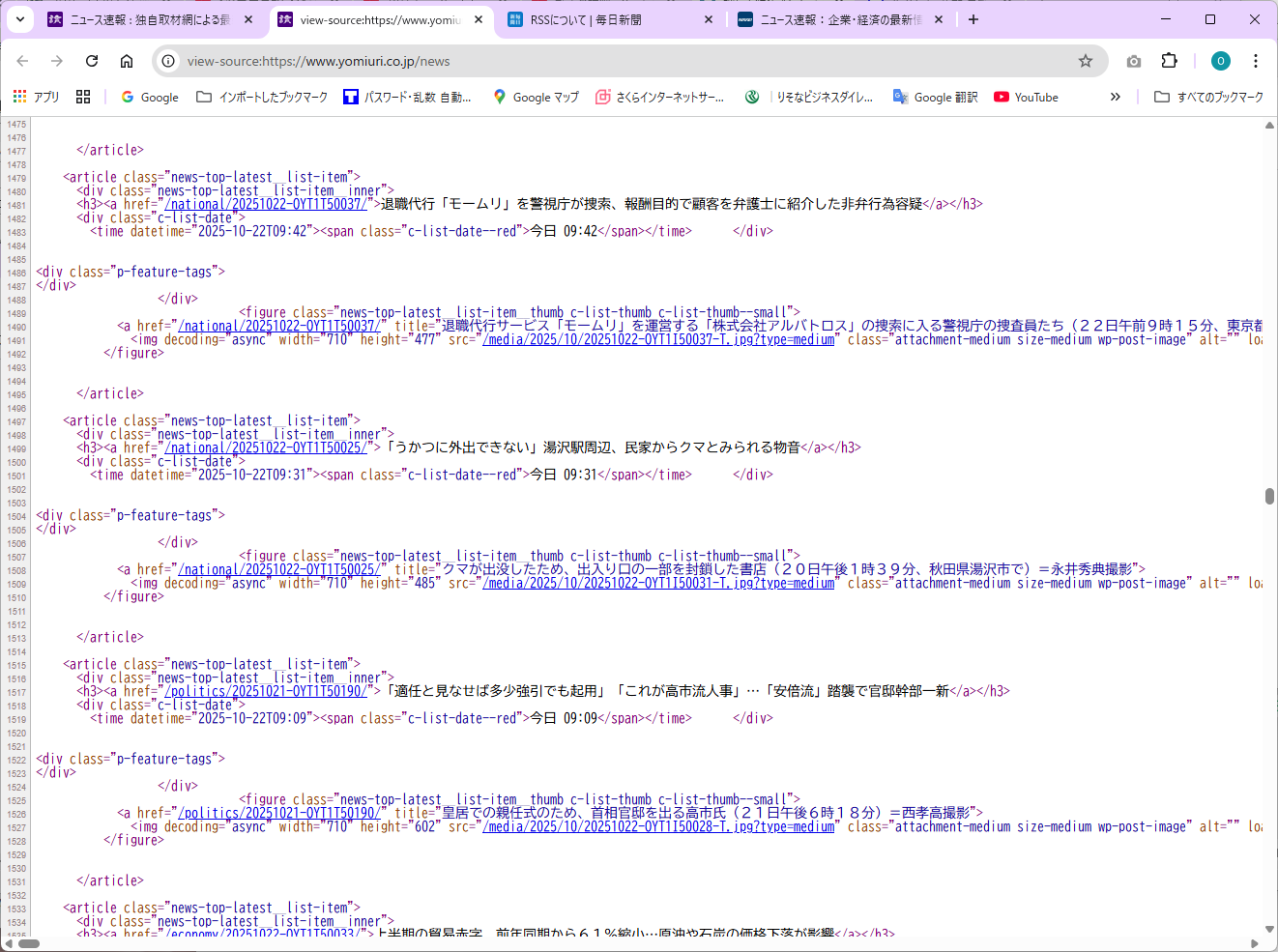This screenshot has width=1278, height=952.
Task: Bookmark this page with star icon
Action: [x=1086, y=61]
